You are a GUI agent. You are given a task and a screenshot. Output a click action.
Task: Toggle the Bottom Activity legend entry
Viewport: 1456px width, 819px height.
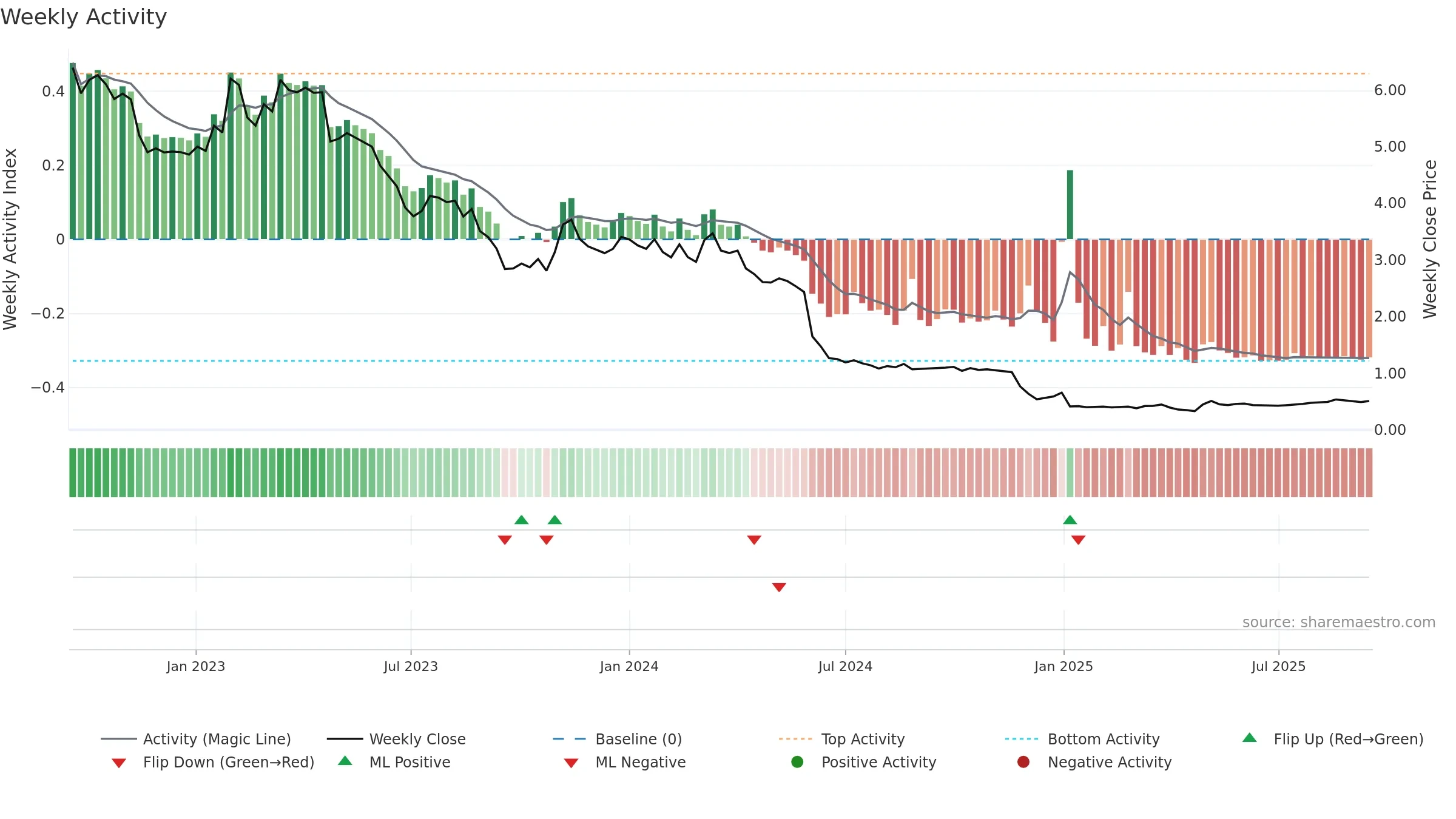(1082, 739)
